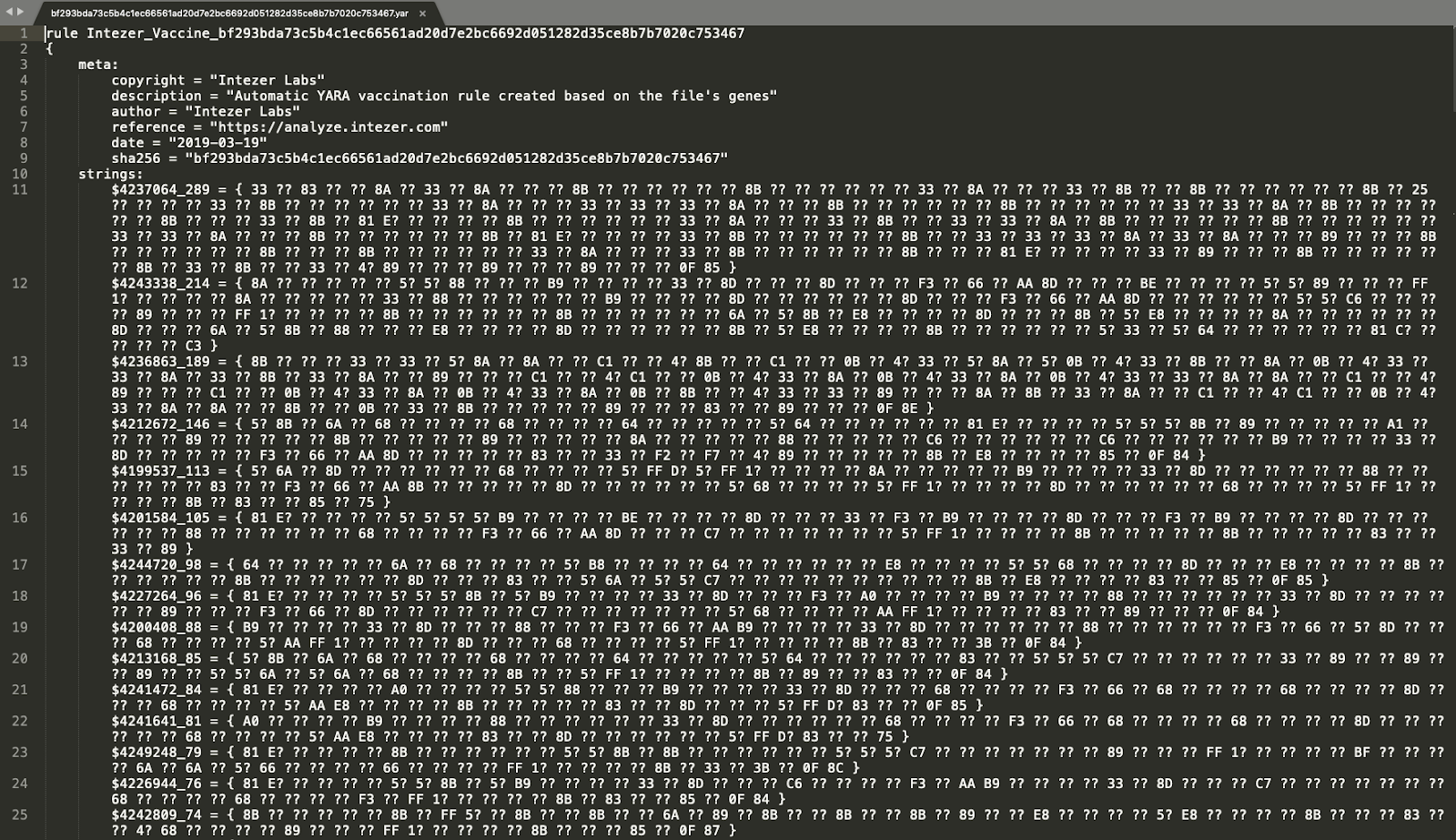
Task: Click the $4212672_146 string identifier
Action: click(x=160, y=424)
